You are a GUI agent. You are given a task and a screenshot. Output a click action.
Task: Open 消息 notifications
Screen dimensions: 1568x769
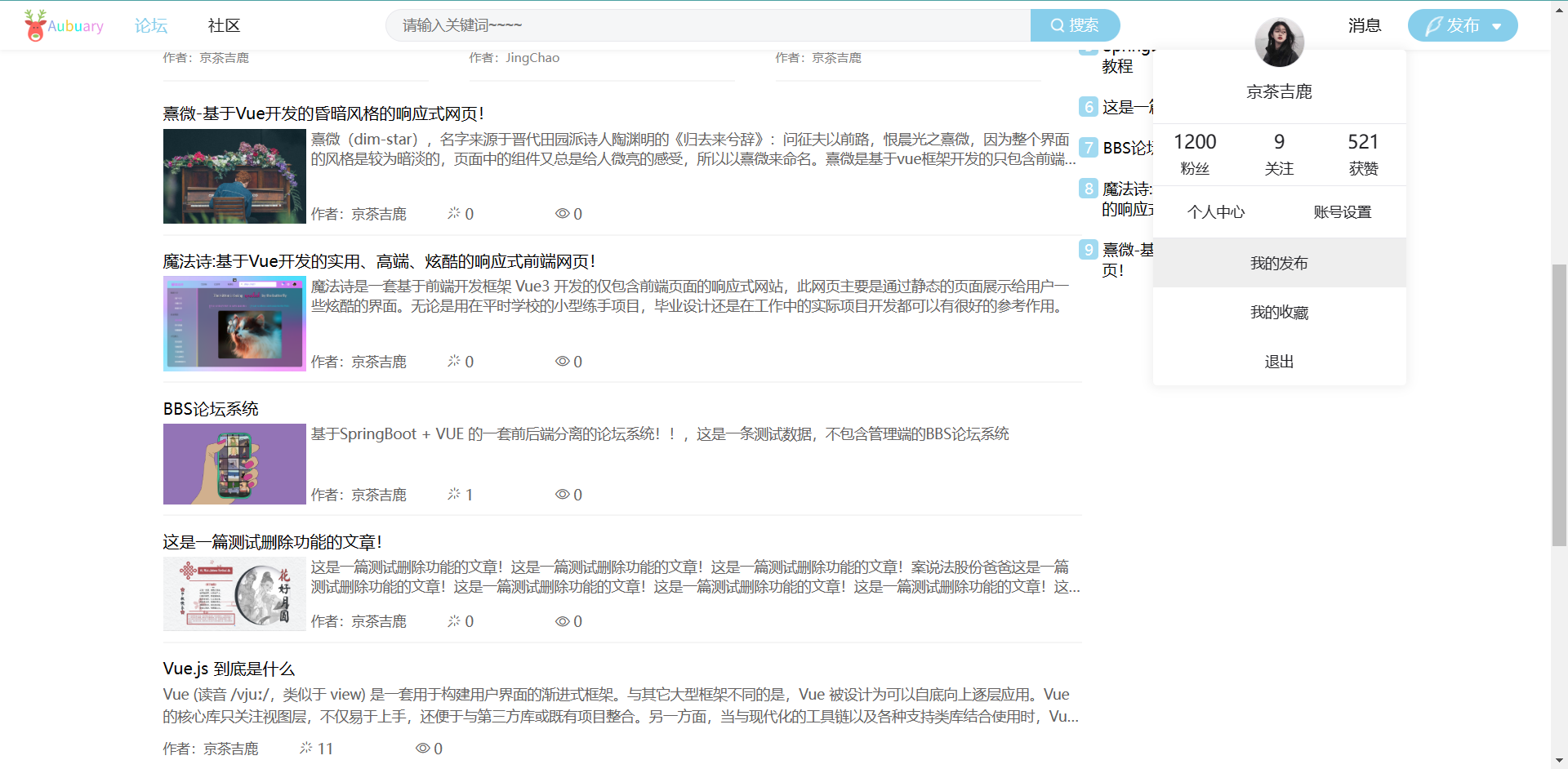tap(1365, 25)
